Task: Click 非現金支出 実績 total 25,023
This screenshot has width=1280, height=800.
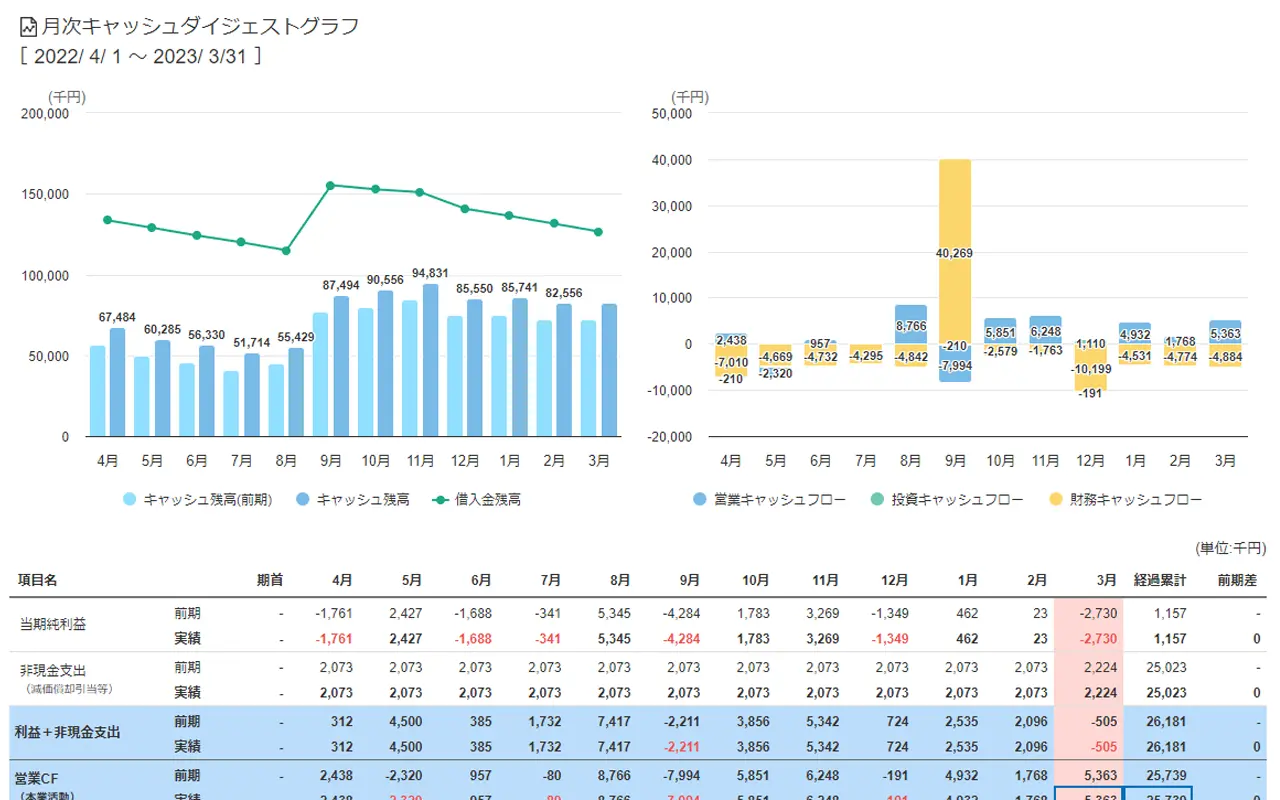Action: (1165, 692)
